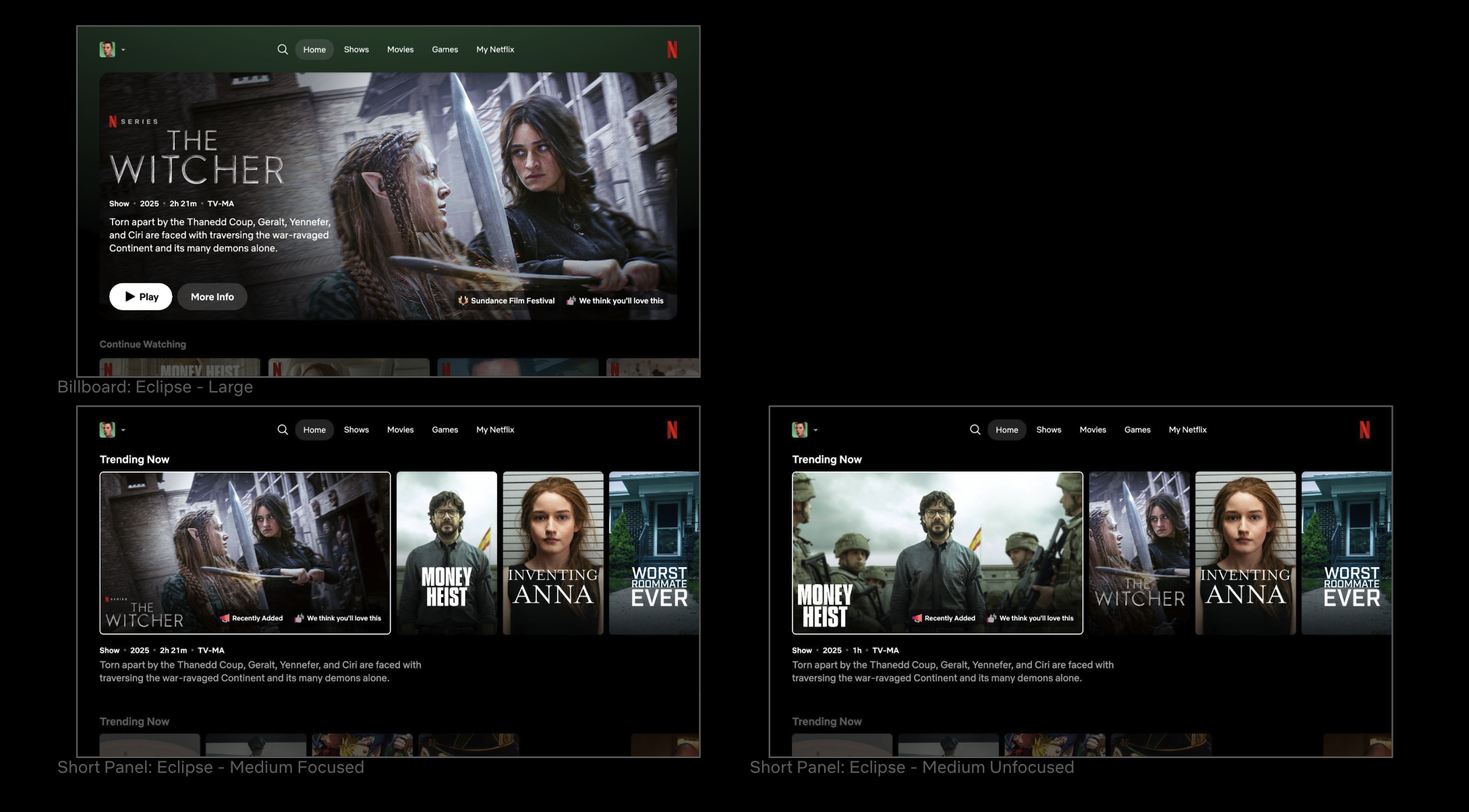
Task: Select large Money Heist card in Medium Unfocused frame
Action: point(938,553)
